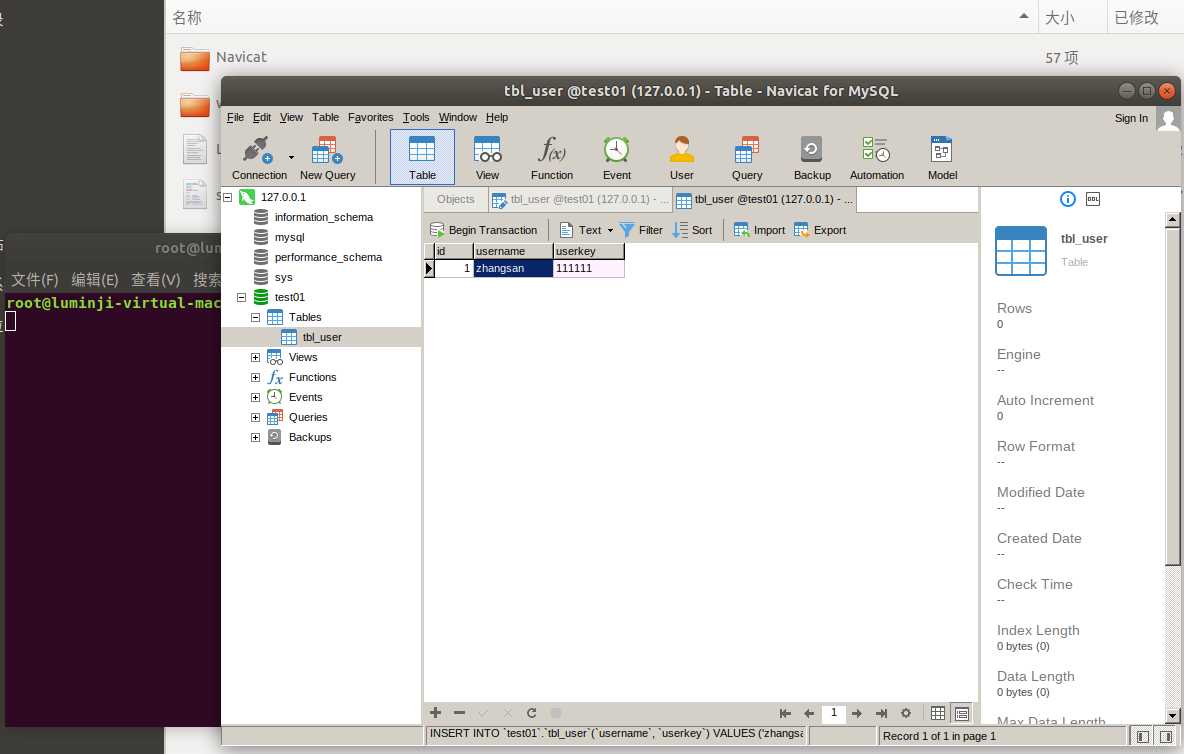Image resolution: width=1184 pixels, height=754 pixels.
Task: Switch to the Objects tab
Action: (x=456, y=199)
